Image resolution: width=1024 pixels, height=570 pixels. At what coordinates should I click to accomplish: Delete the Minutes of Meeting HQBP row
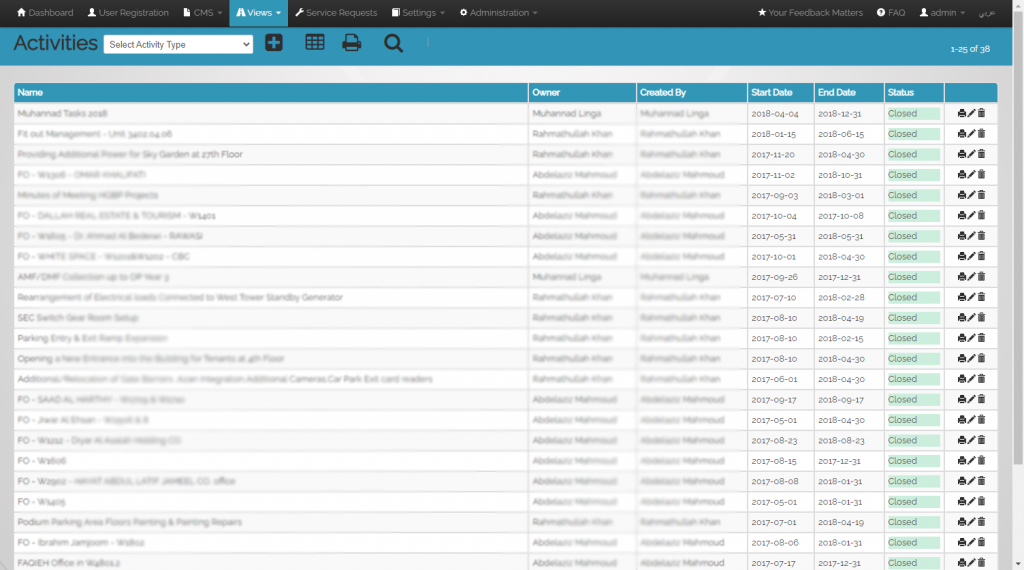pyautogui.click(x=981, y=195)
